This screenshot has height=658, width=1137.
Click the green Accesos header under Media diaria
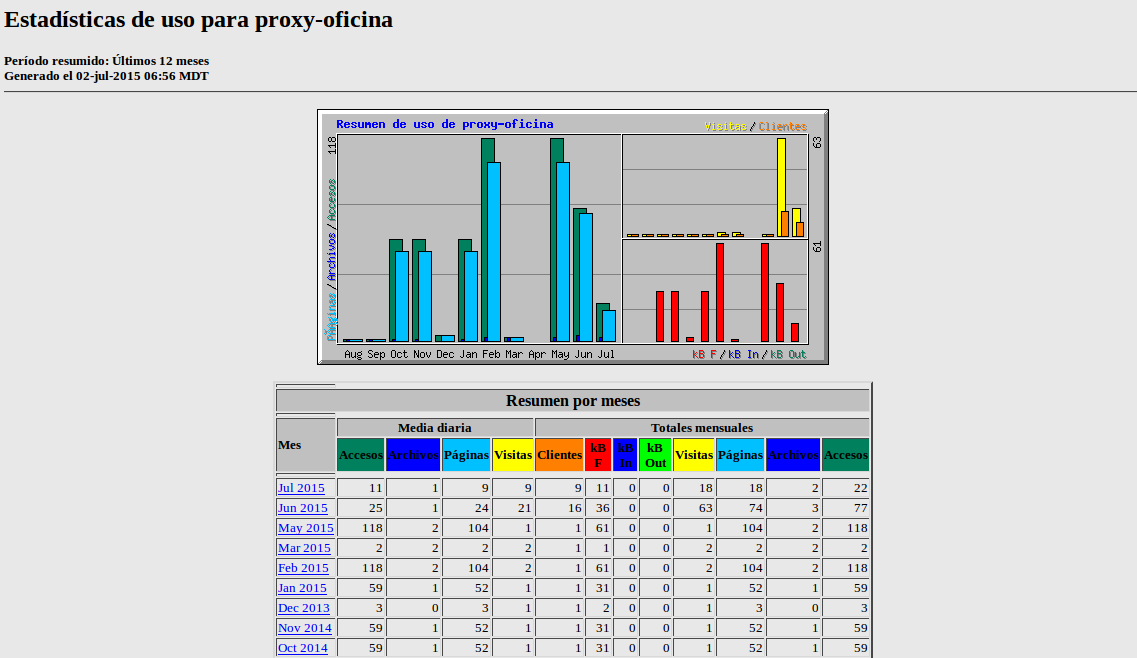pyautogui.click(x=360, y=455)
